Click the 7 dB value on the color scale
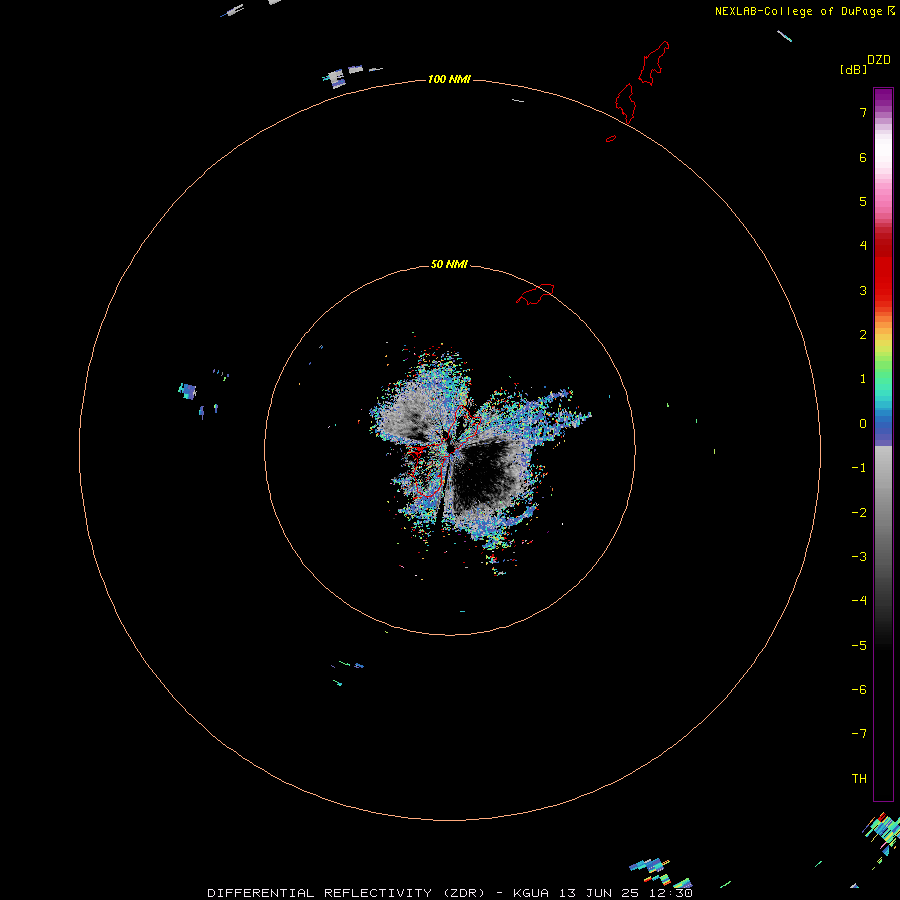This screenshot has width=900, height=900. point(863,112)
